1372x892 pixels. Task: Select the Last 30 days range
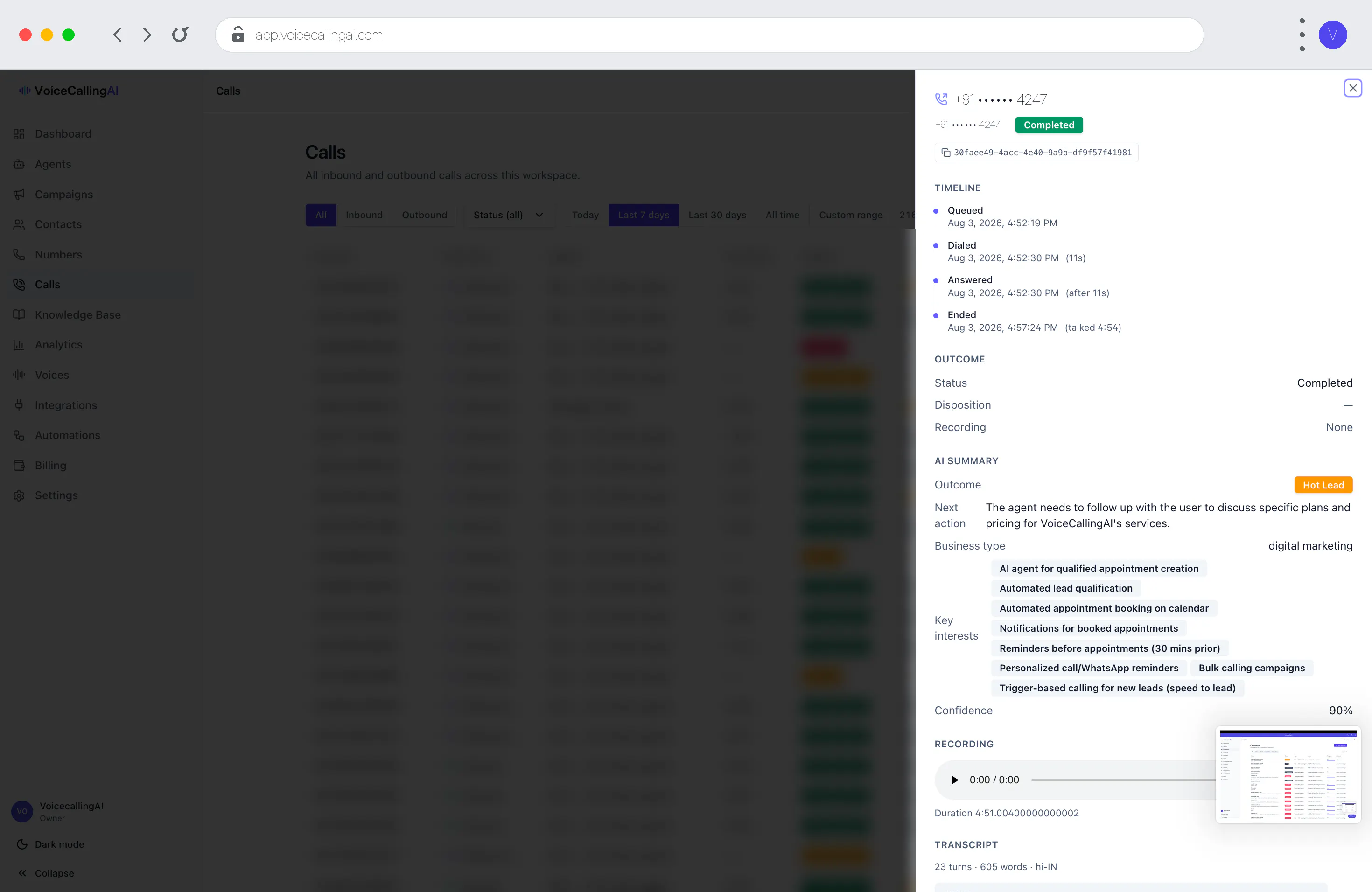716,215
